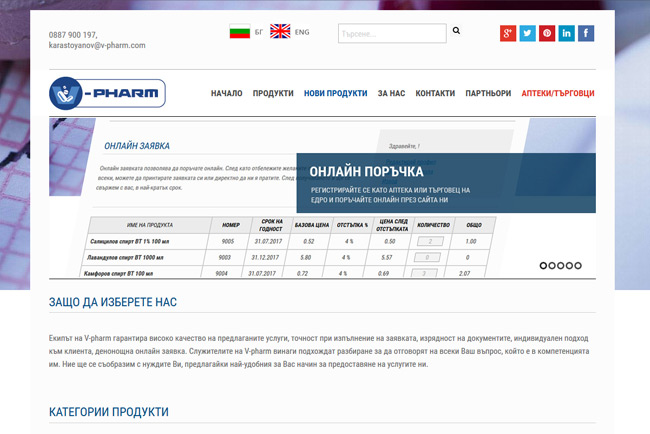Click the V-Pharm logo
The image size is (650, 434).
point(107,93)
